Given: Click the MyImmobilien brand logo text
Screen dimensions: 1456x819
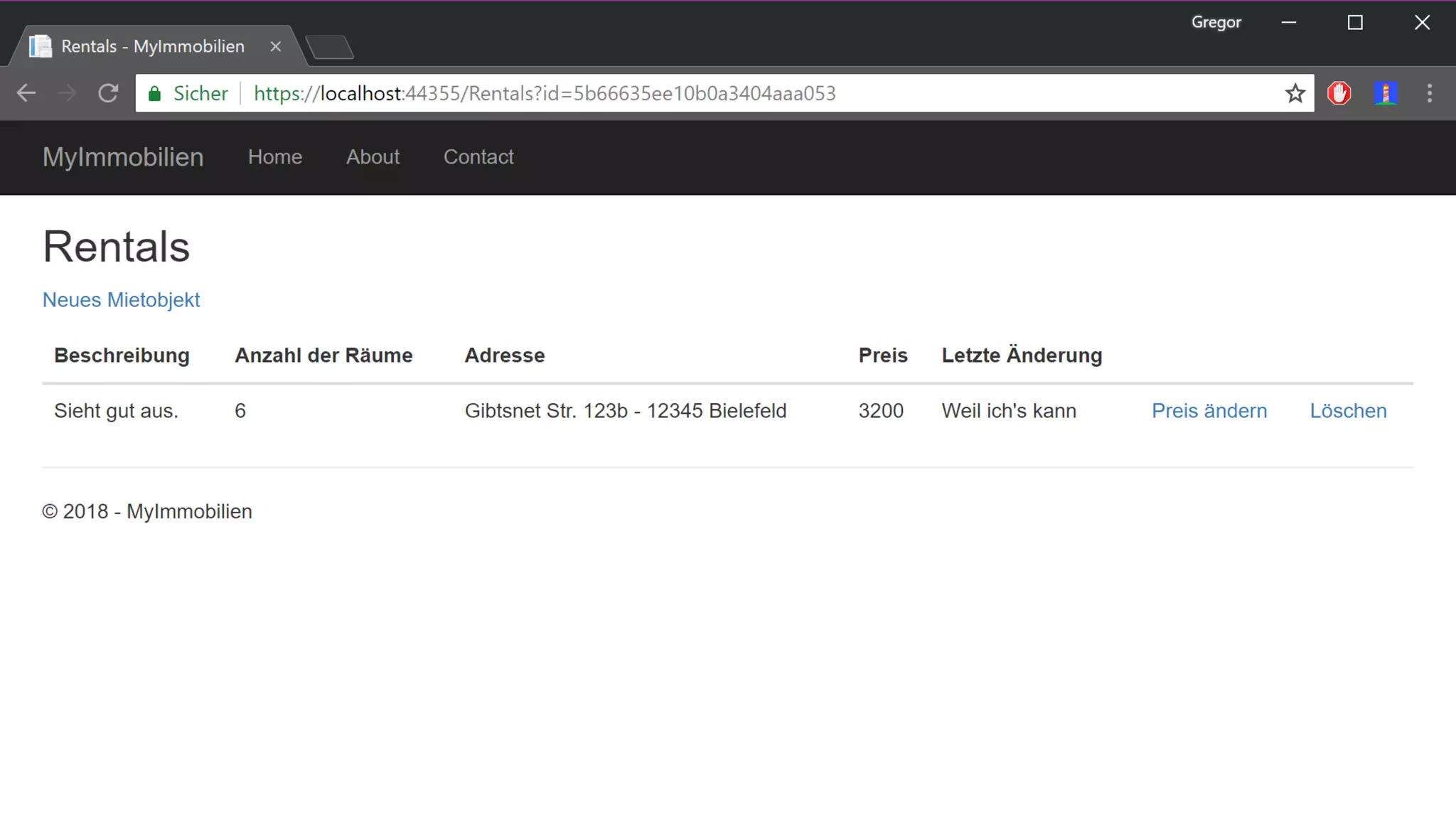Looking at the screenshot, I should 123,157.
